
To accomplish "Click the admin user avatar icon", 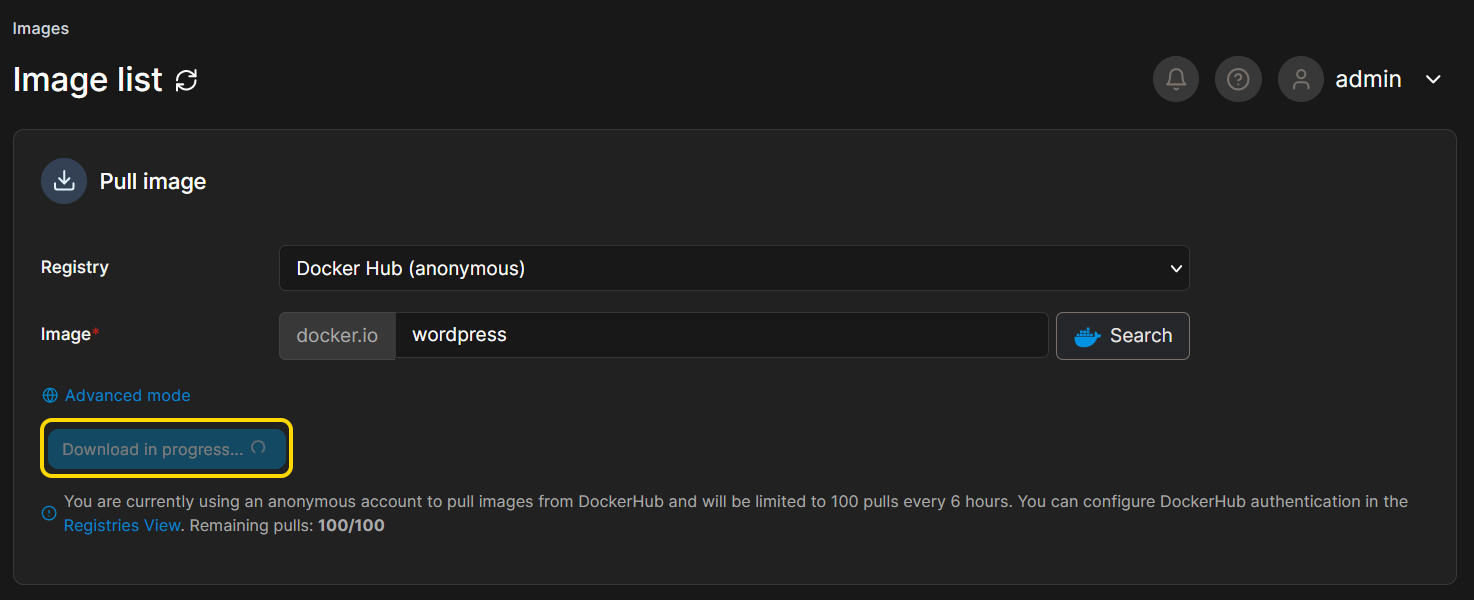I will [x=1301, y=79].
